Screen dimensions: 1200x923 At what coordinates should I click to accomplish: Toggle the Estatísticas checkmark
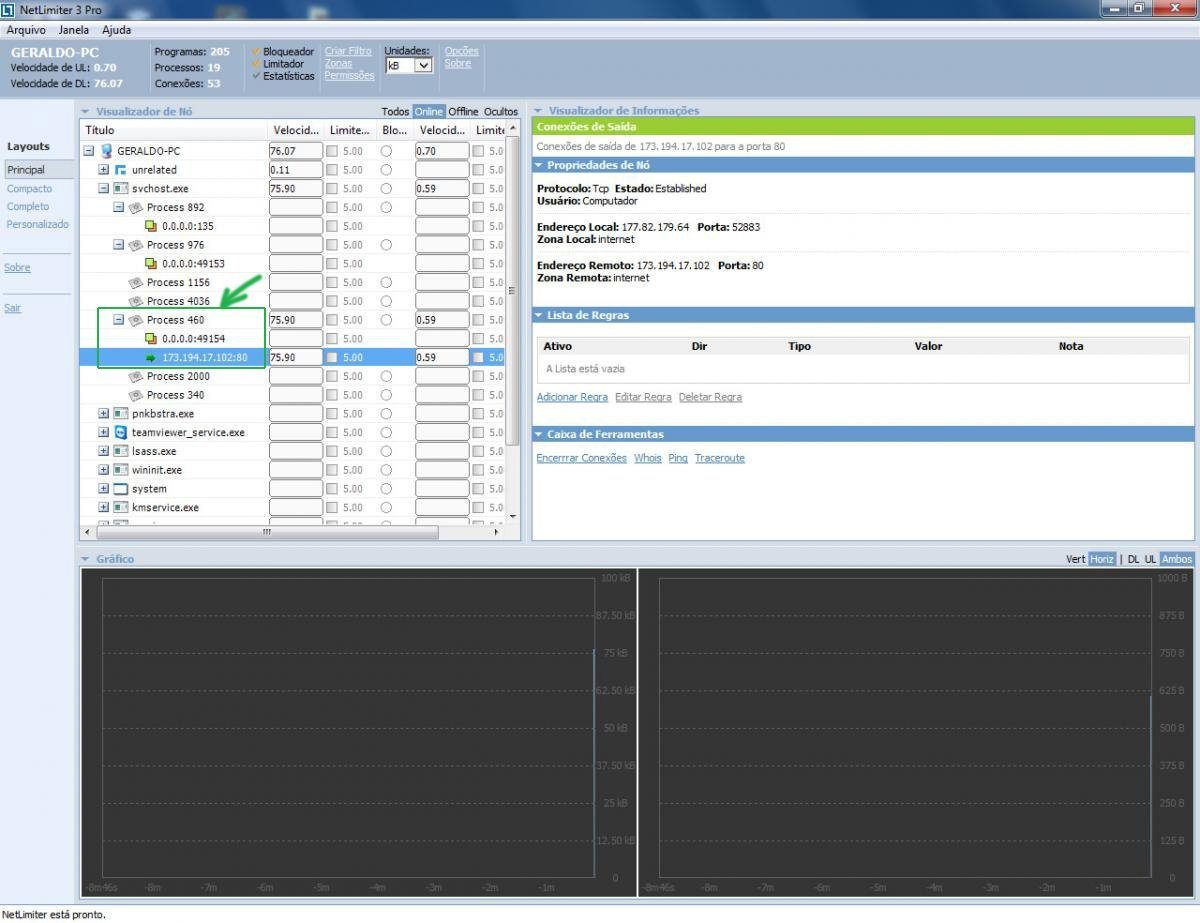[256, 76]
